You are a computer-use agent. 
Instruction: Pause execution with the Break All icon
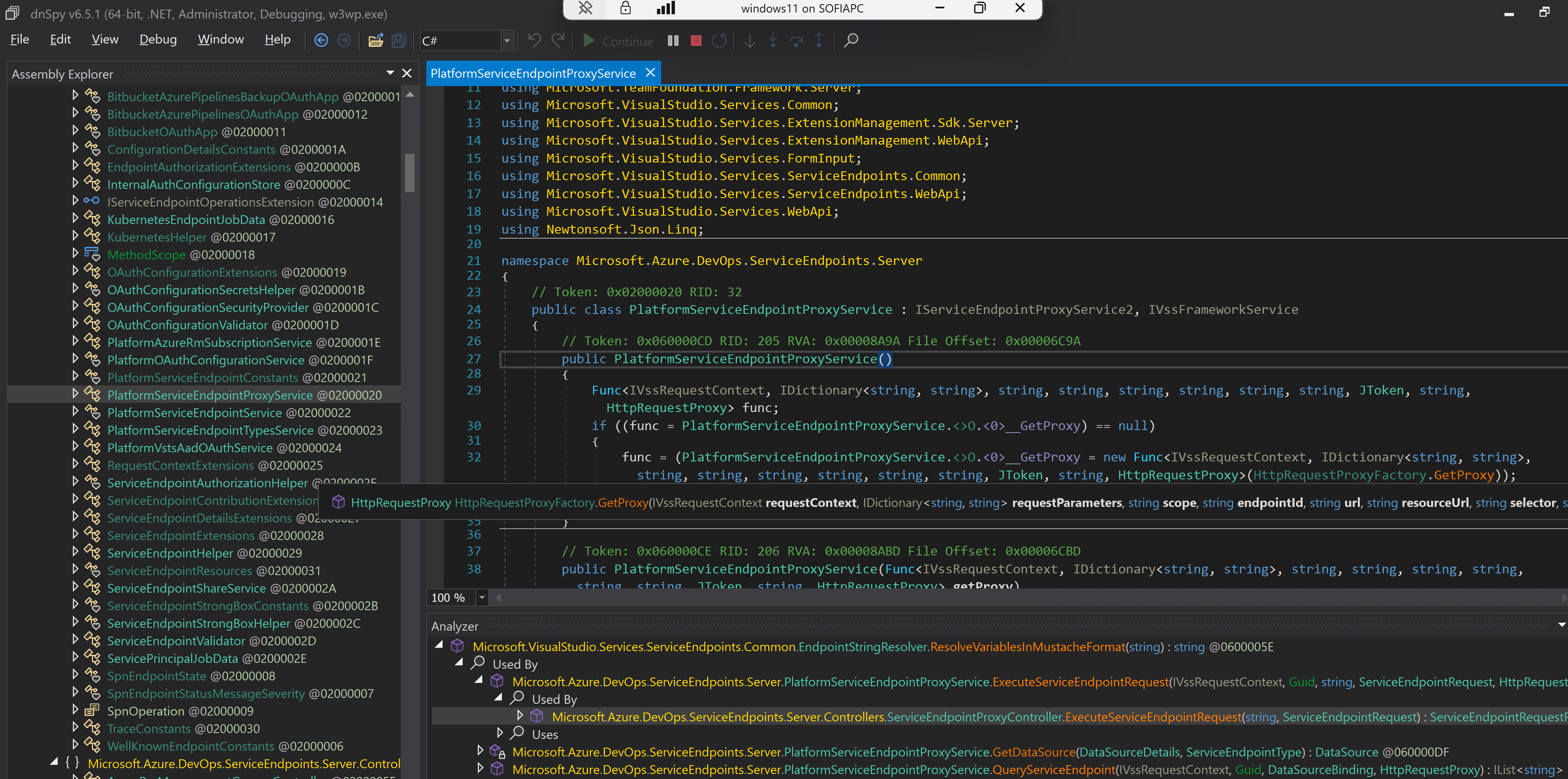coord(672,41)
